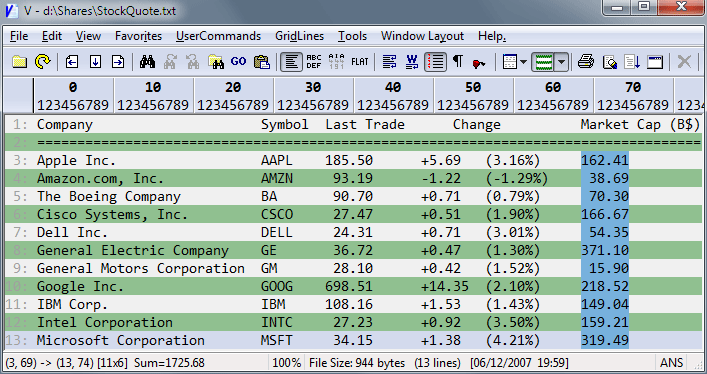Image resolution: width=707 pixels, height=374 pixels.
Task: Open Find with the black binoculars icon
Action: point(147,62)
